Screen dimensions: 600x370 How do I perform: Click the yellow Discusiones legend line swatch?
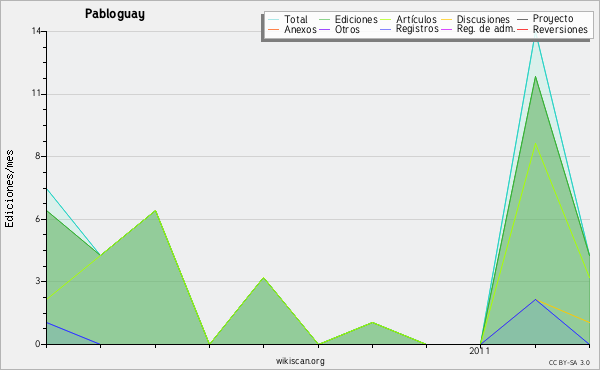(x=446, y=19)
